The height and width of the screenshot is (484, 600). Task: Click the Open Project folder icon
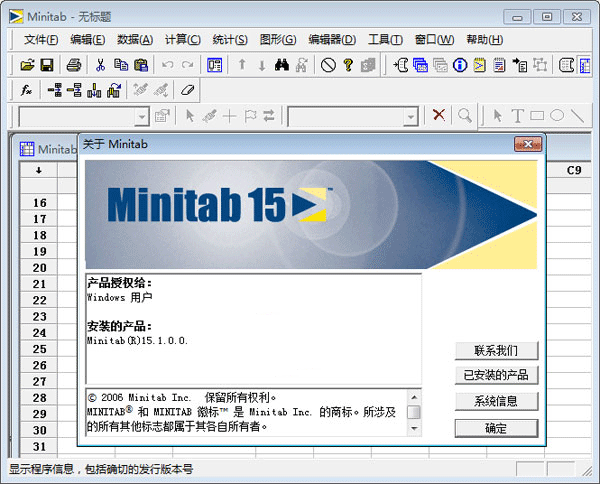(x=27, y=65)
